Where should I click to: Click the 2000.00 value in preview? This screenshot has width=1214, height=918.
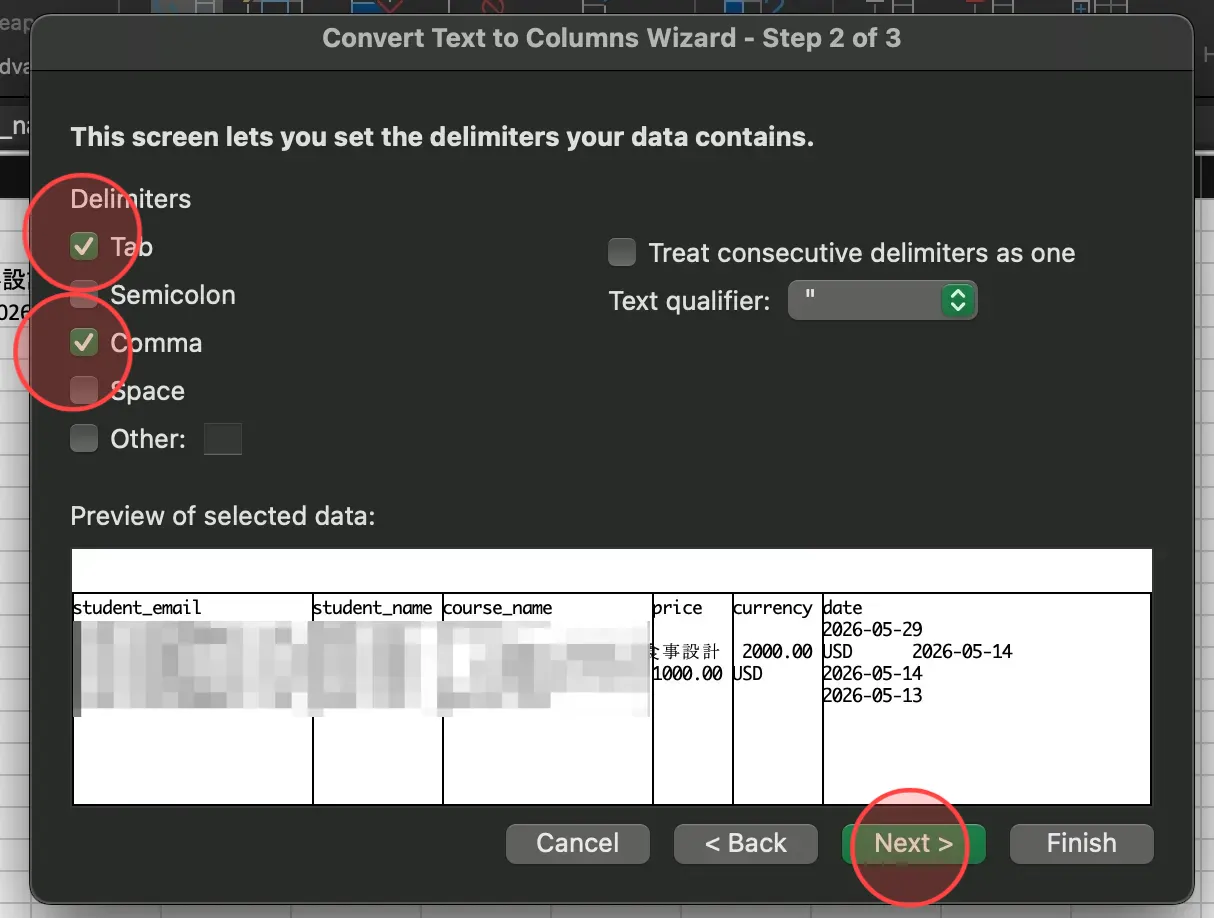(x=778, y=652)
